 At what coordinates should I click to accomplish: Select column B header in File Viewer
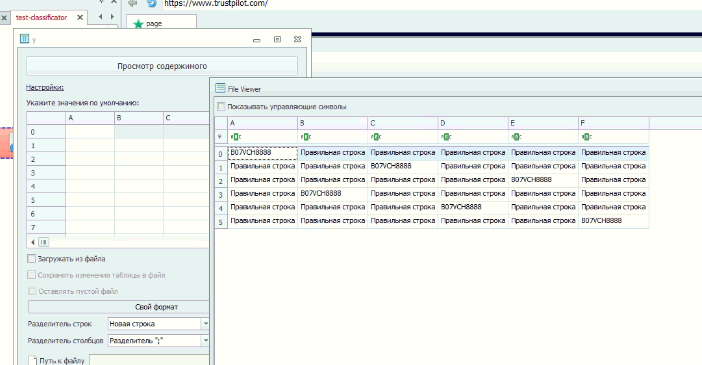coord(333,123)
